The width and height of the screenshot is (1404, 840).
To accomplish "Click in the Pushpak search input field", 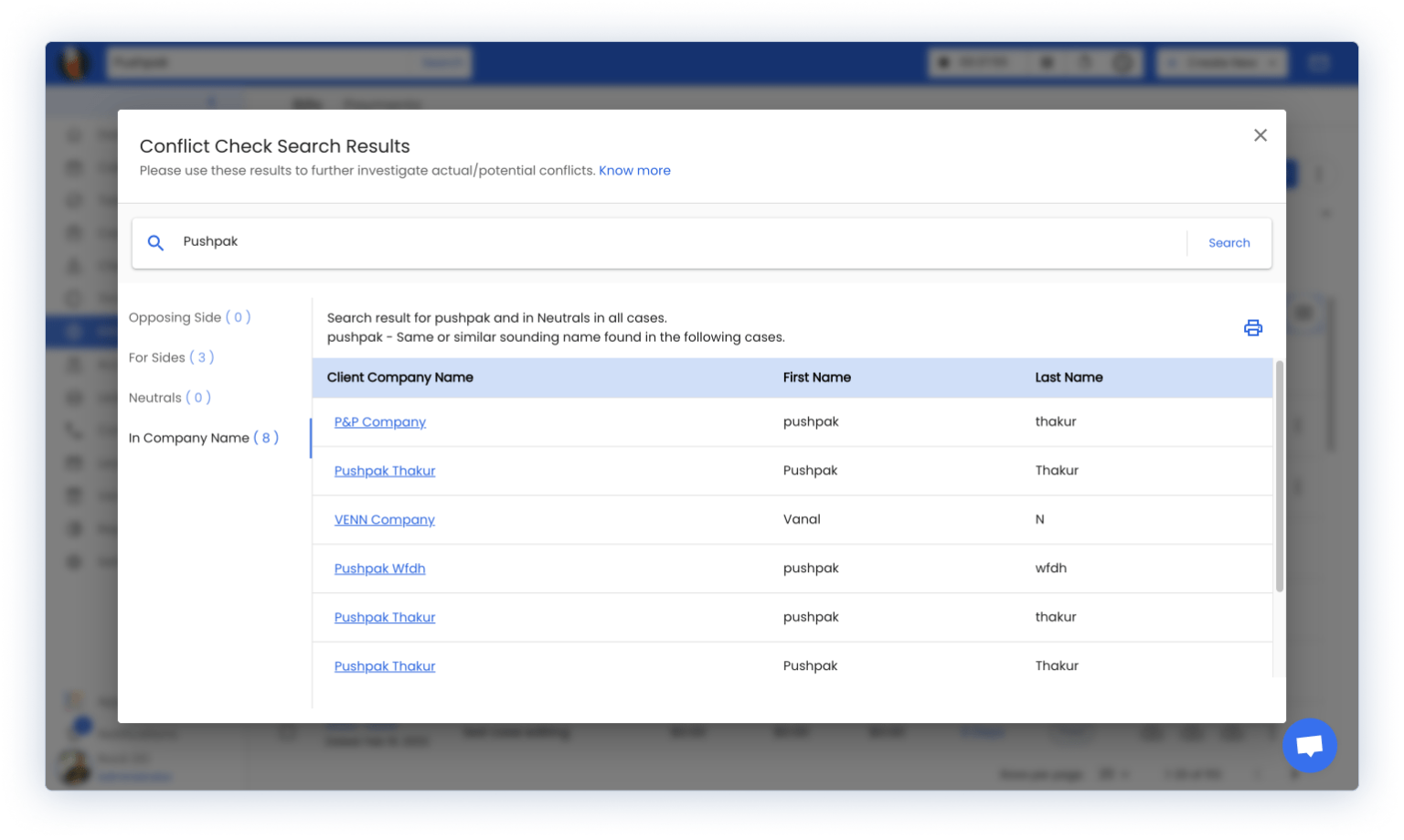I will tap(676, 242).
